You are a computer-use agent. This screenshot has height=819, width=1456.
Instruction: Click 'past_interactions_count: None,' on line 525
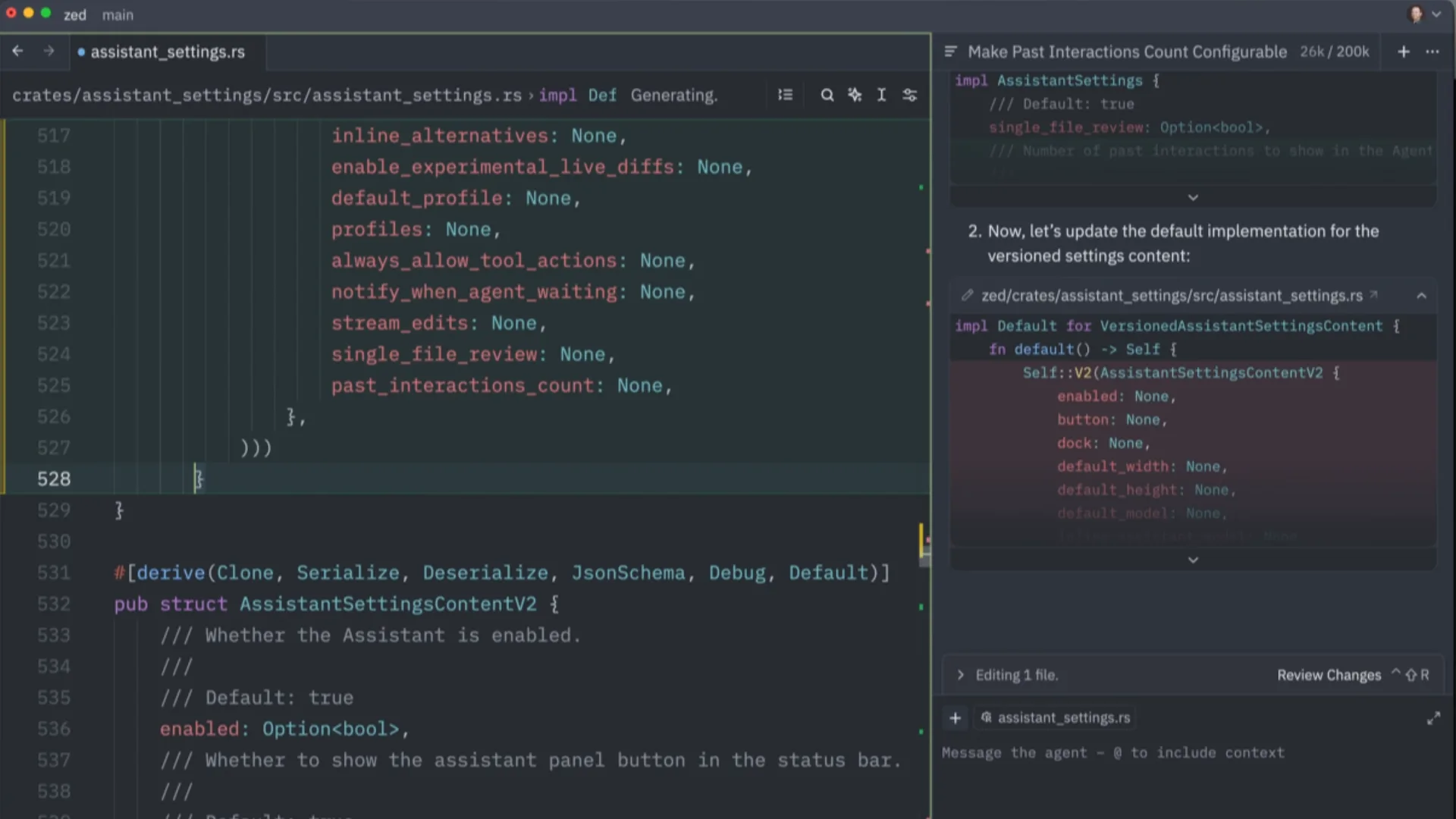[x=501, y=385]
